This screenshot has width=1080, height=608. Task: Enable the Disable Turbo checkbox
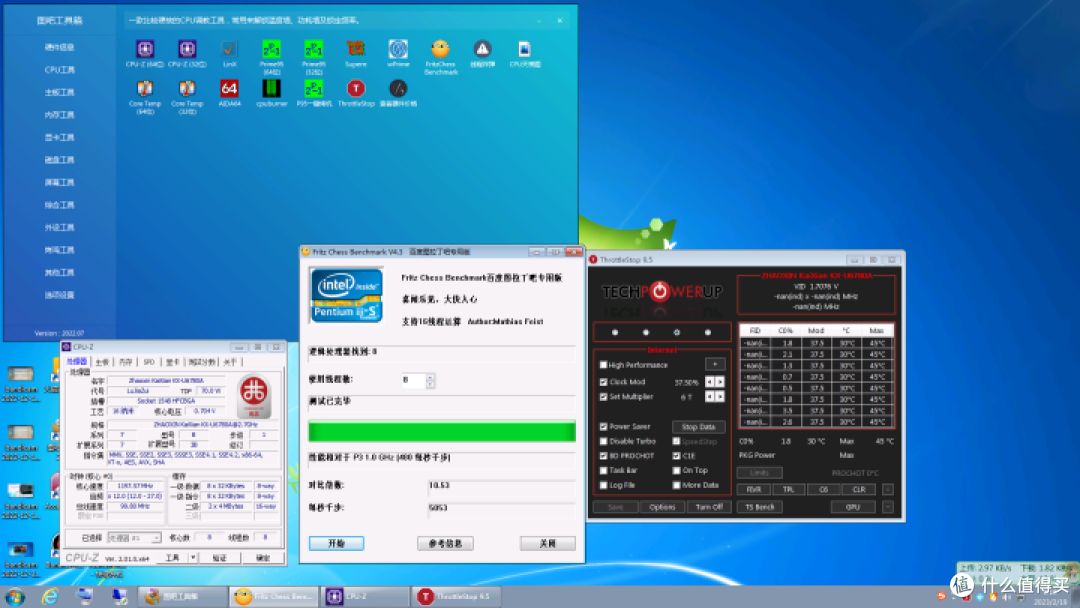603,441
